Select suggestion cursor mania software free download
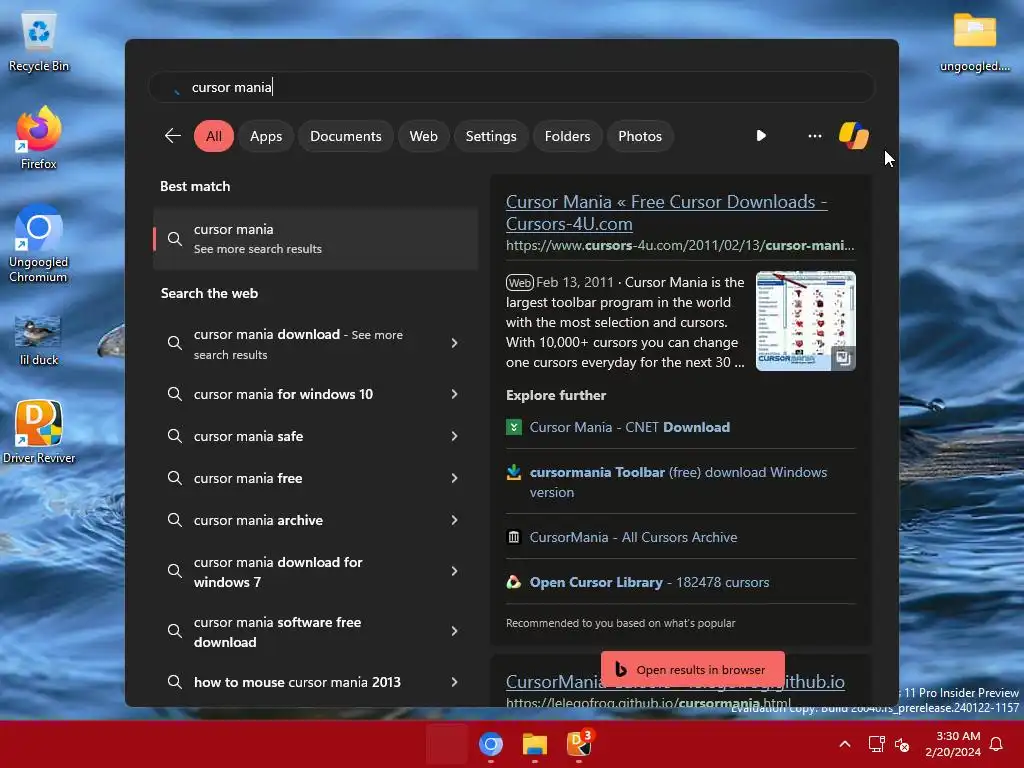The height and width of the screenshot is (768, 1024). (315, 631)
